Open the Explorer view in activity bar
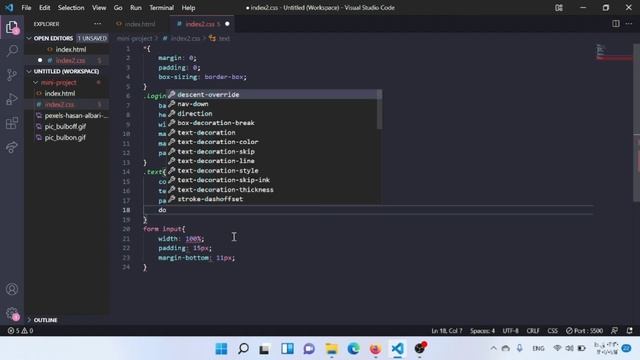This screenshot has width=640, height=360. pos(12,28)
